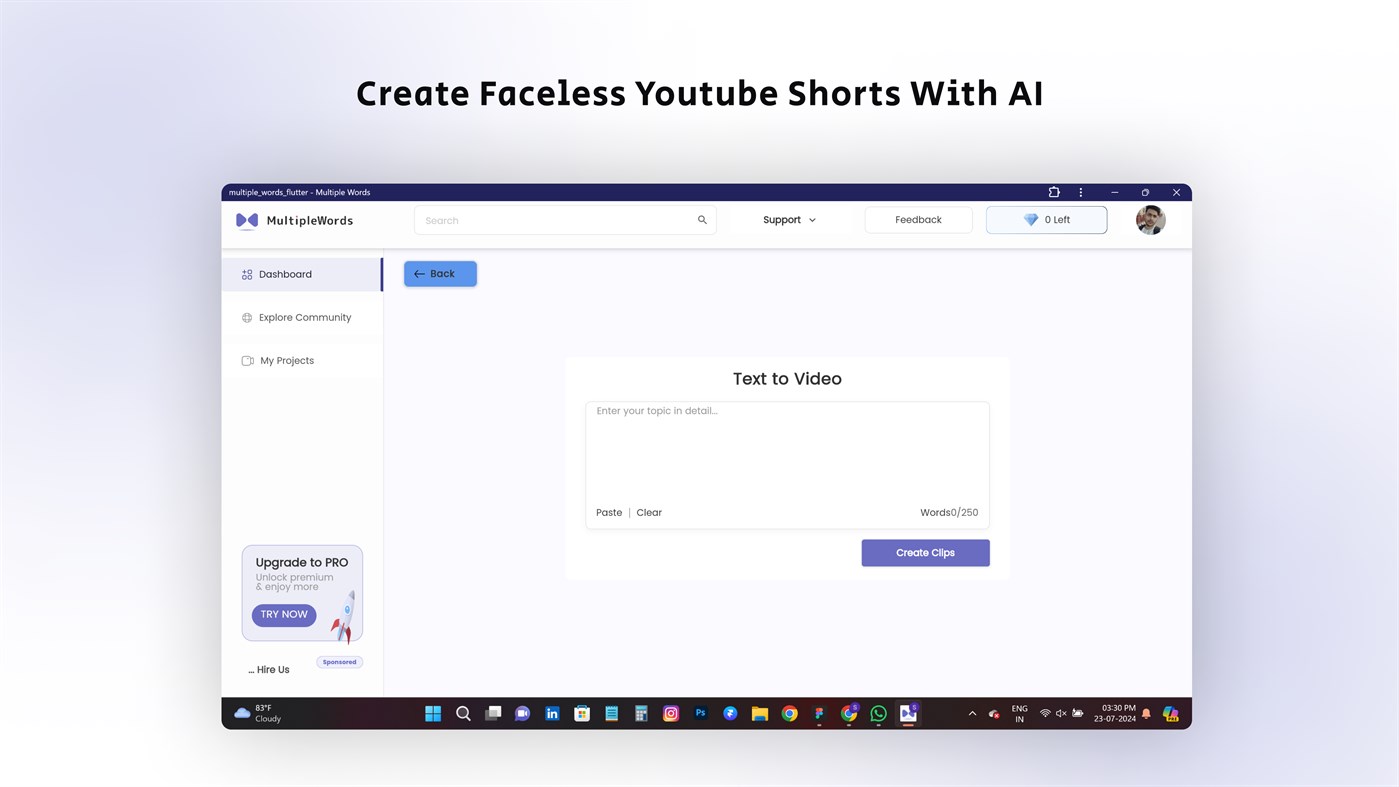Click the Feedback menu item
The image size is (1399, 787).
[917, 219]
